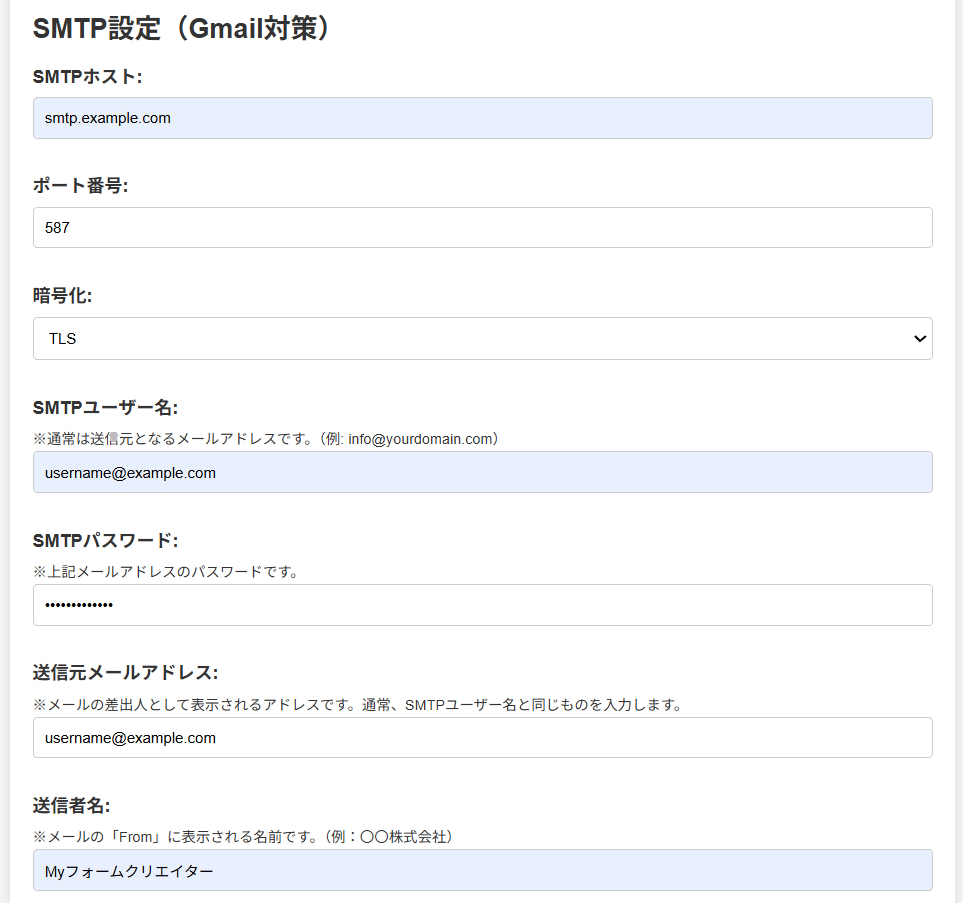This screenshot has height=903, width=963.
Task: Focus the 送信元メールアドレス input field
Action: click(482, 738)
